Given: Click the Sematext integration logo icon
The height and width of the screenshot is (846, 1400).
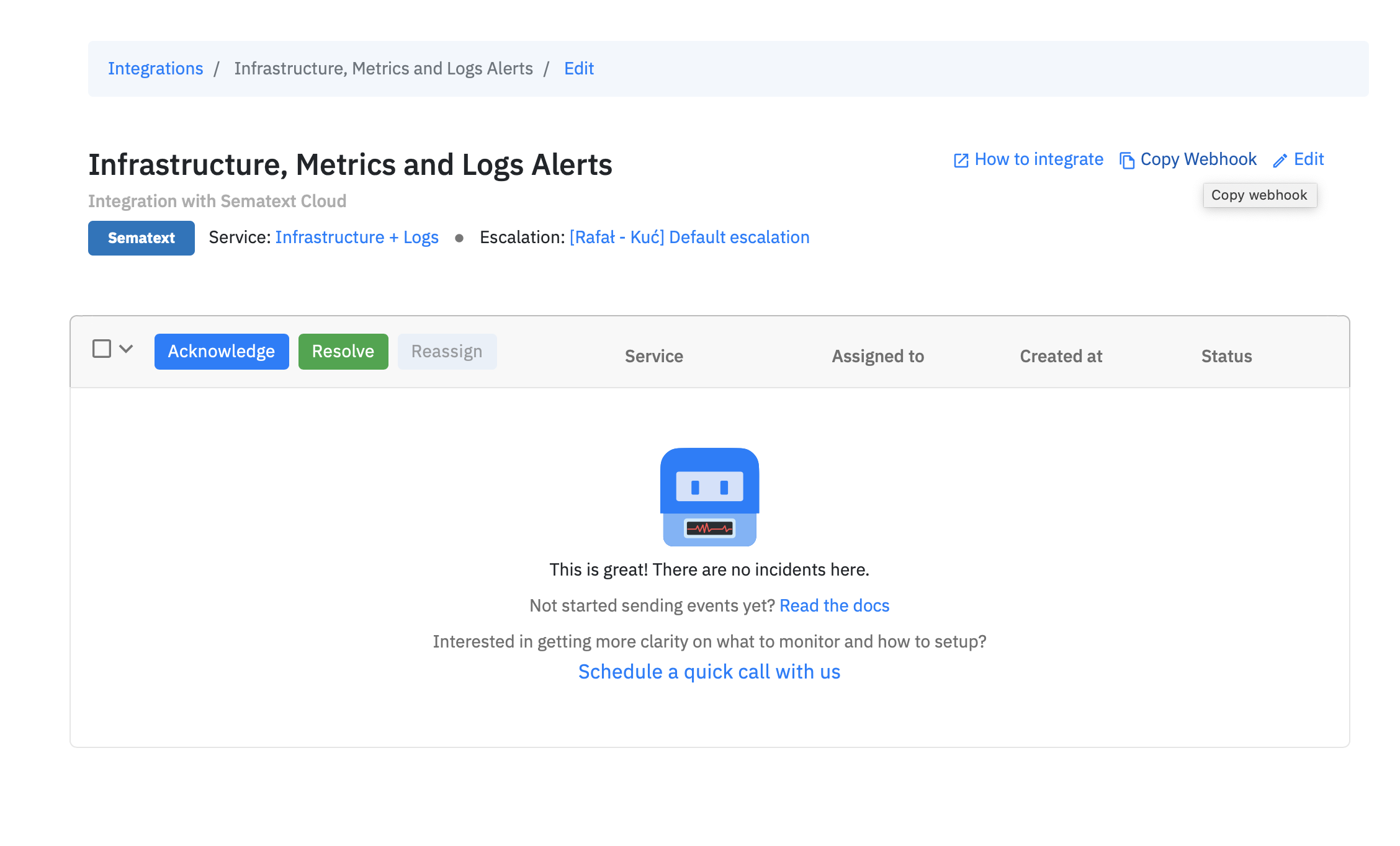Looking at the screenshot, I should click(141, 237).
